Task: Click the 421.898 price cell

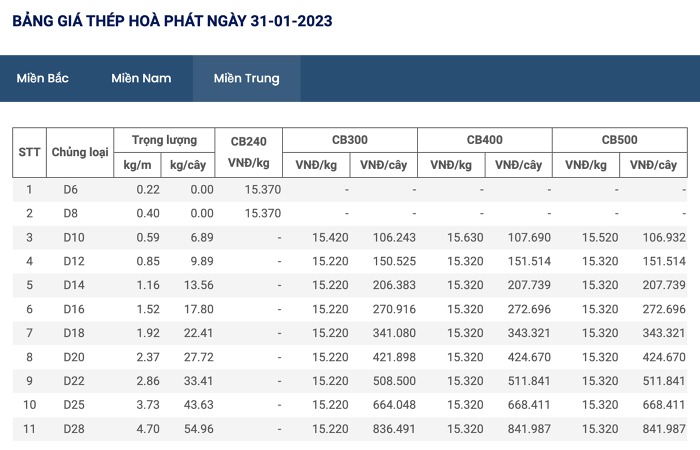Action: coord(395,357)
